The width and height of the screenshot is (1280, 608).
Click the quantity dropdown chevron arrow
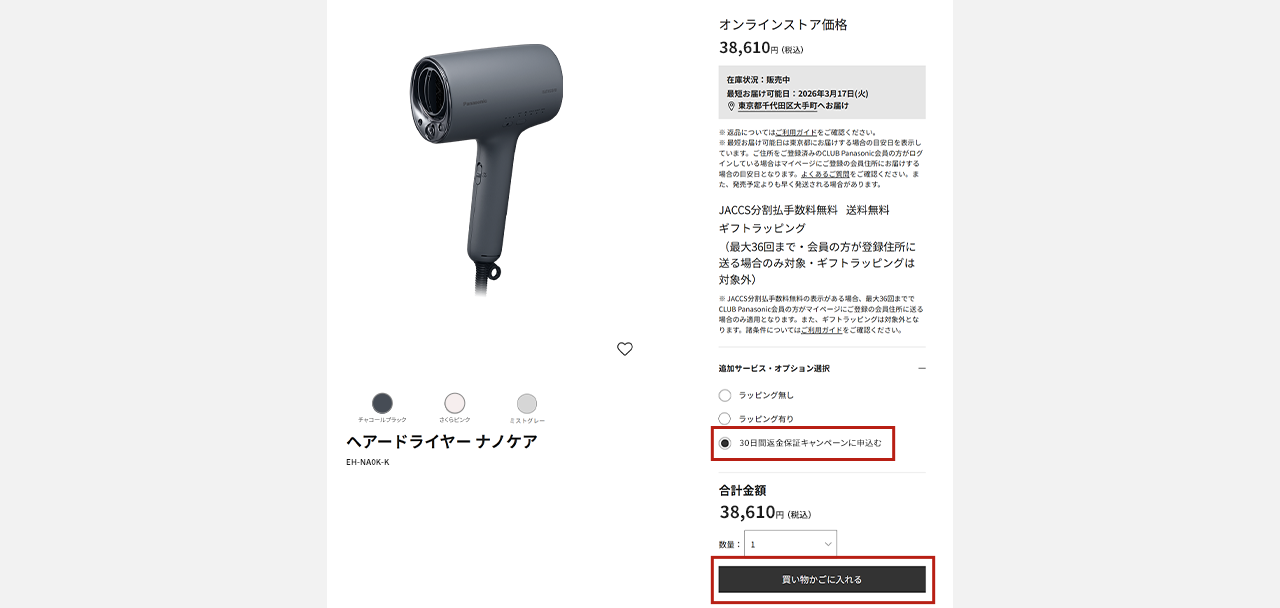[x=828, y=544]
